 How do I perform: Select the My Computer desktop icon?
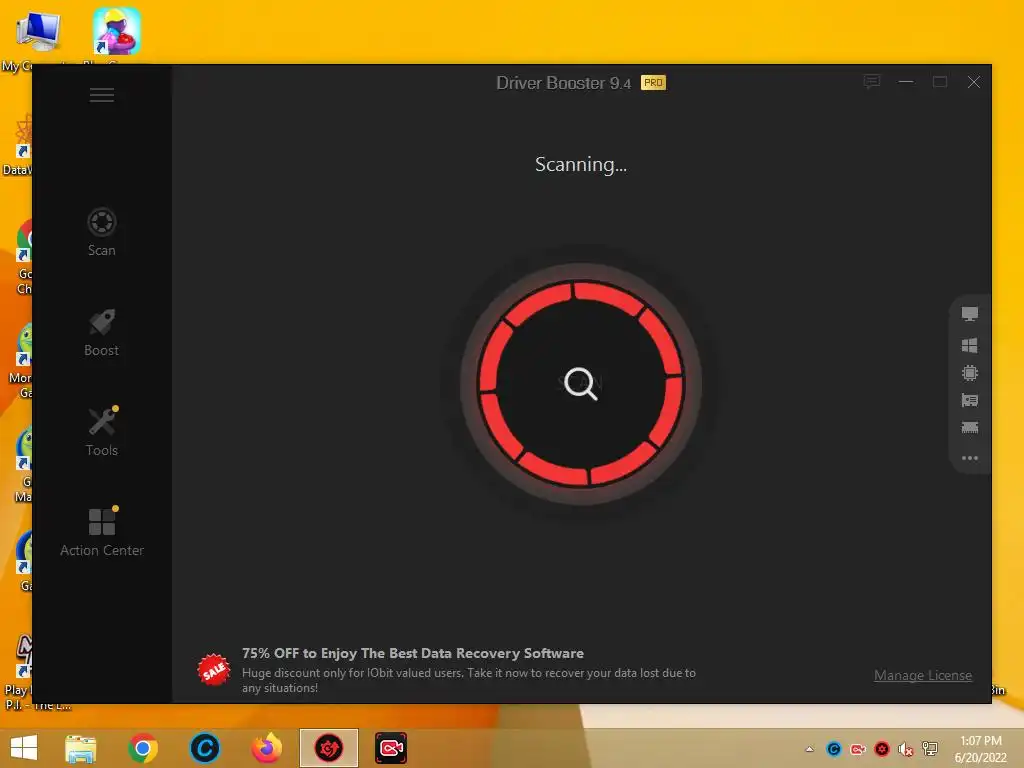tap(39, 33)
